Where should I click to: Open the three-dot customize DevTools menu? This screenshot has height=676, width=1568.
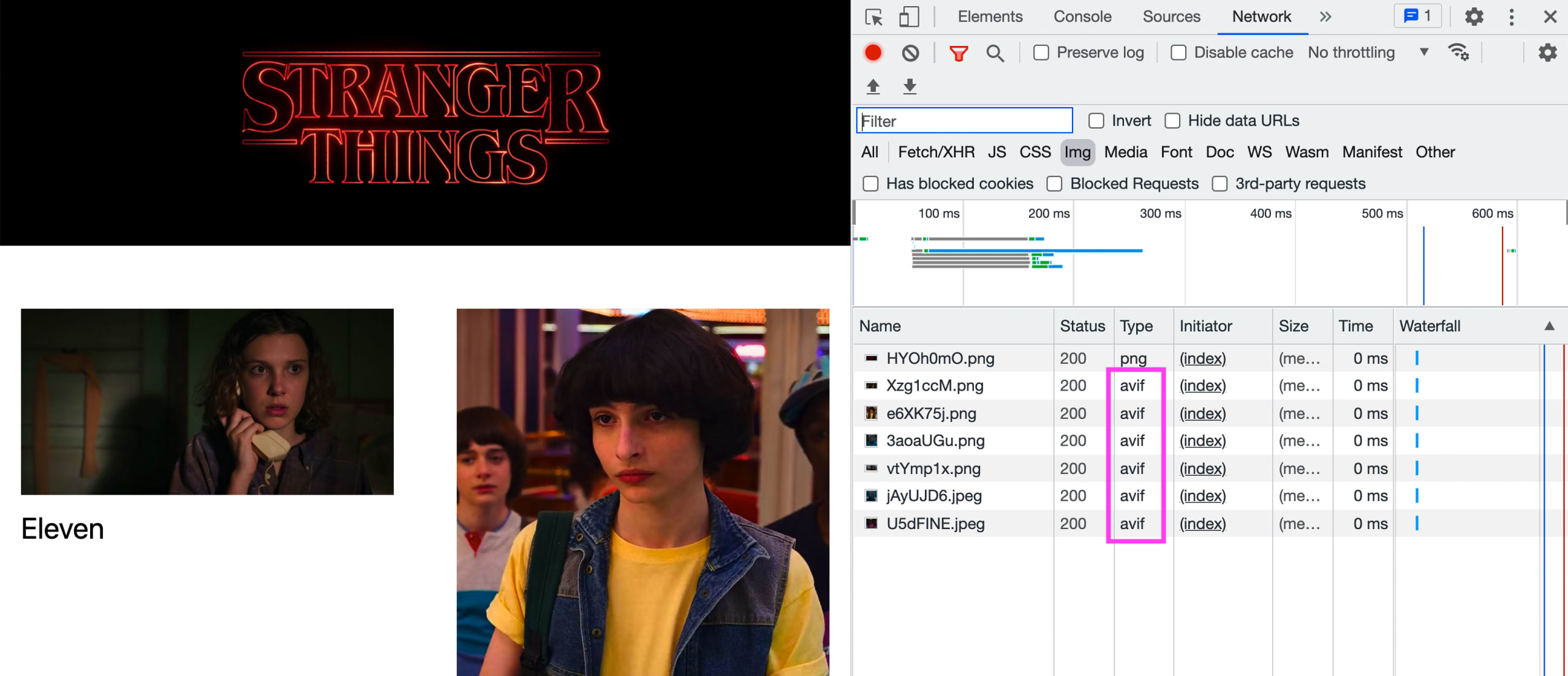tap(1511, 17)
